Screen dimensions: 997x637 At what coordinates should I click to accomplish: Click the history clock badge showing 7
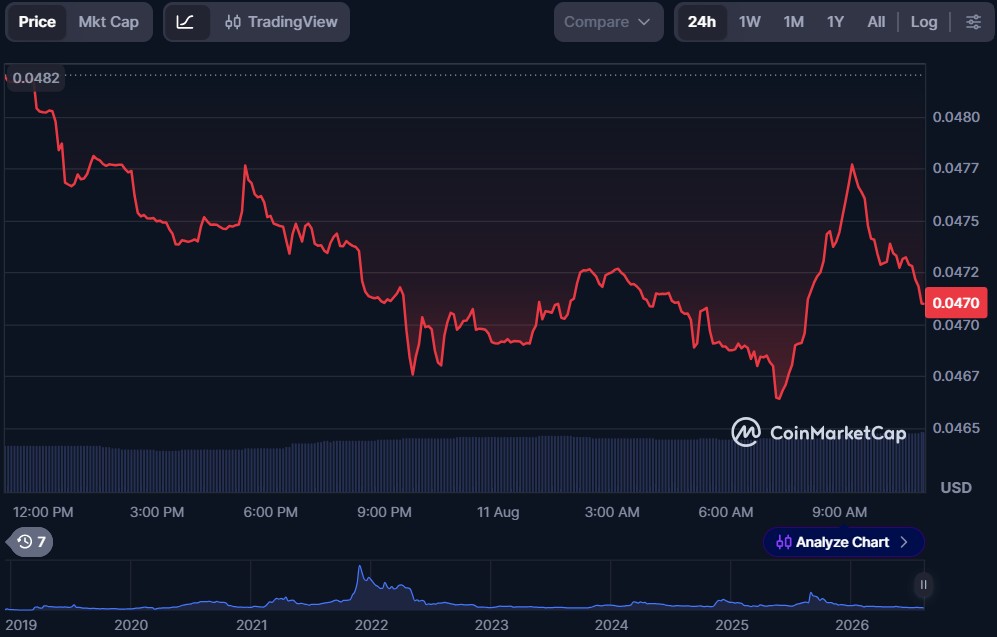coord(30,542)
